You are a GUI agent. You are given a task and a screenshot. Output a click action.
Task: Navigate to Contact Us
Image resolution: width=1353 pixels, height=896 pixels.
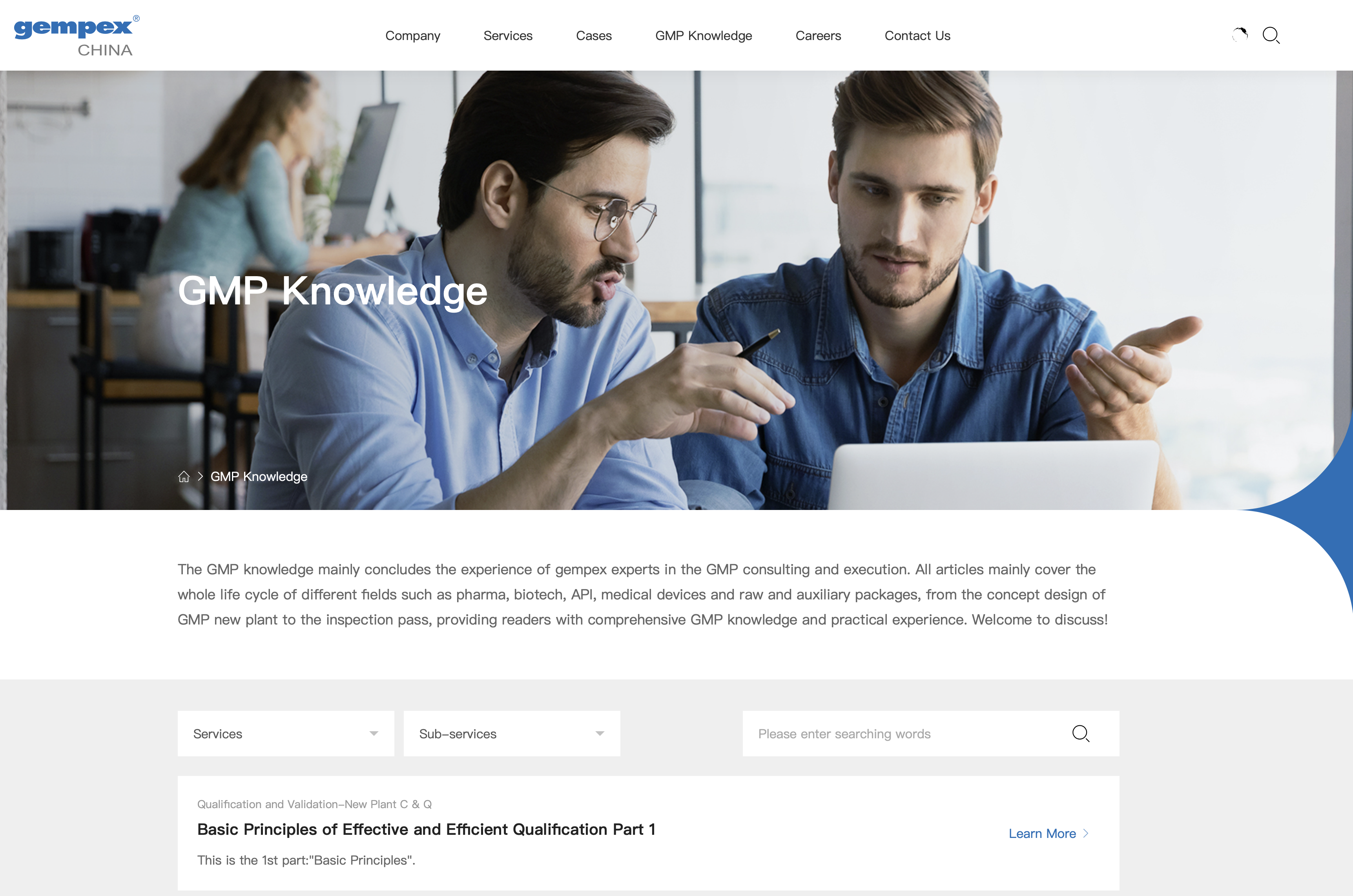coord(917,35)
